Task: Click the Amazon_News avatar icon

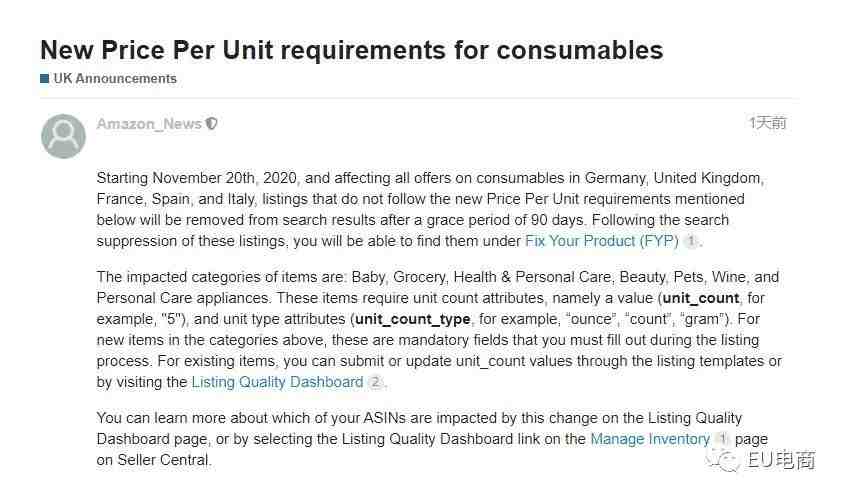Action: click(63, 136)
